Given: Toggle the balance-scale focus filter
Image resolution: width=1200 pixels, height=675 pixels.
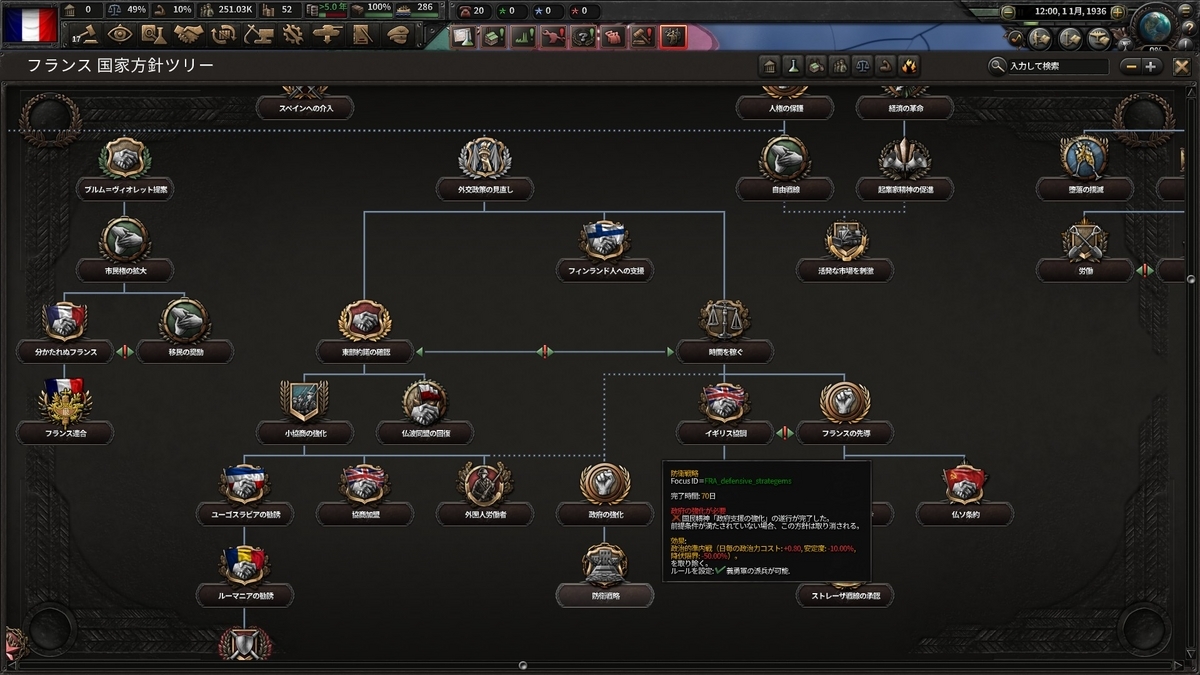Looking at the screenshot, I should (x=863, y=67).
